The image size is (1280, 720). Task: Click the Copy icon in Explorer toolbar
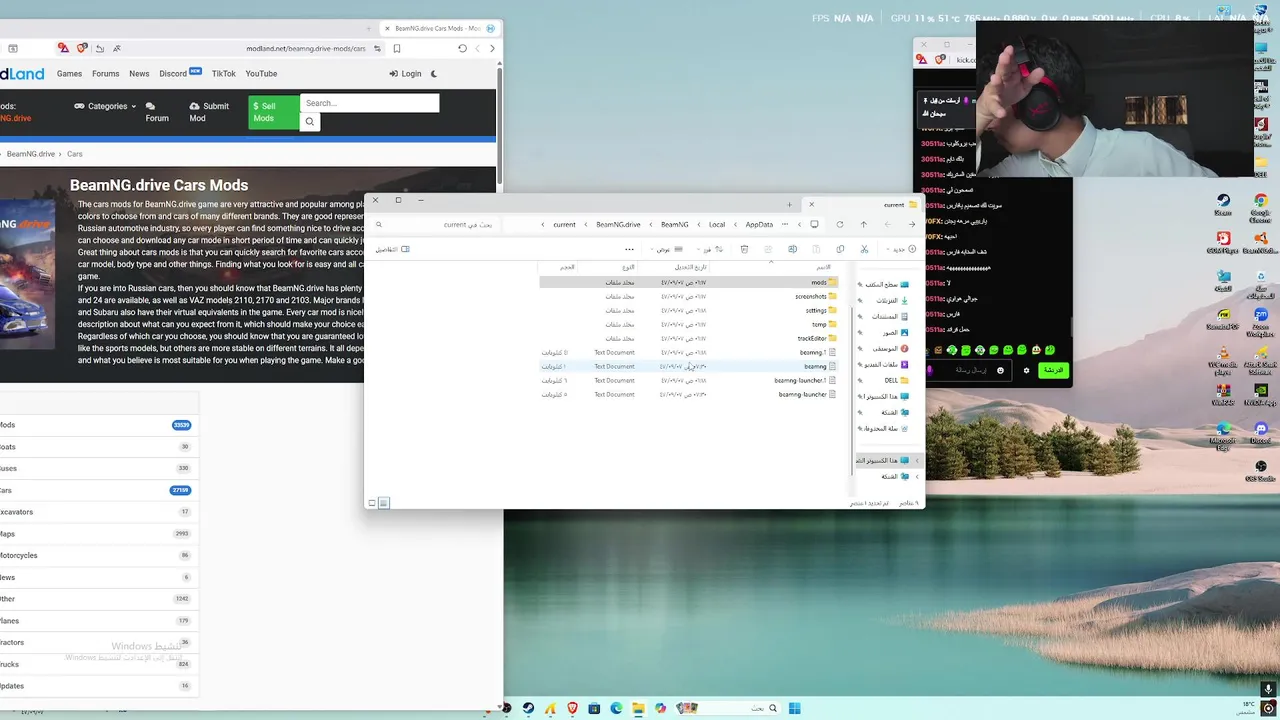pyautogui.click(x=840, y=249)
